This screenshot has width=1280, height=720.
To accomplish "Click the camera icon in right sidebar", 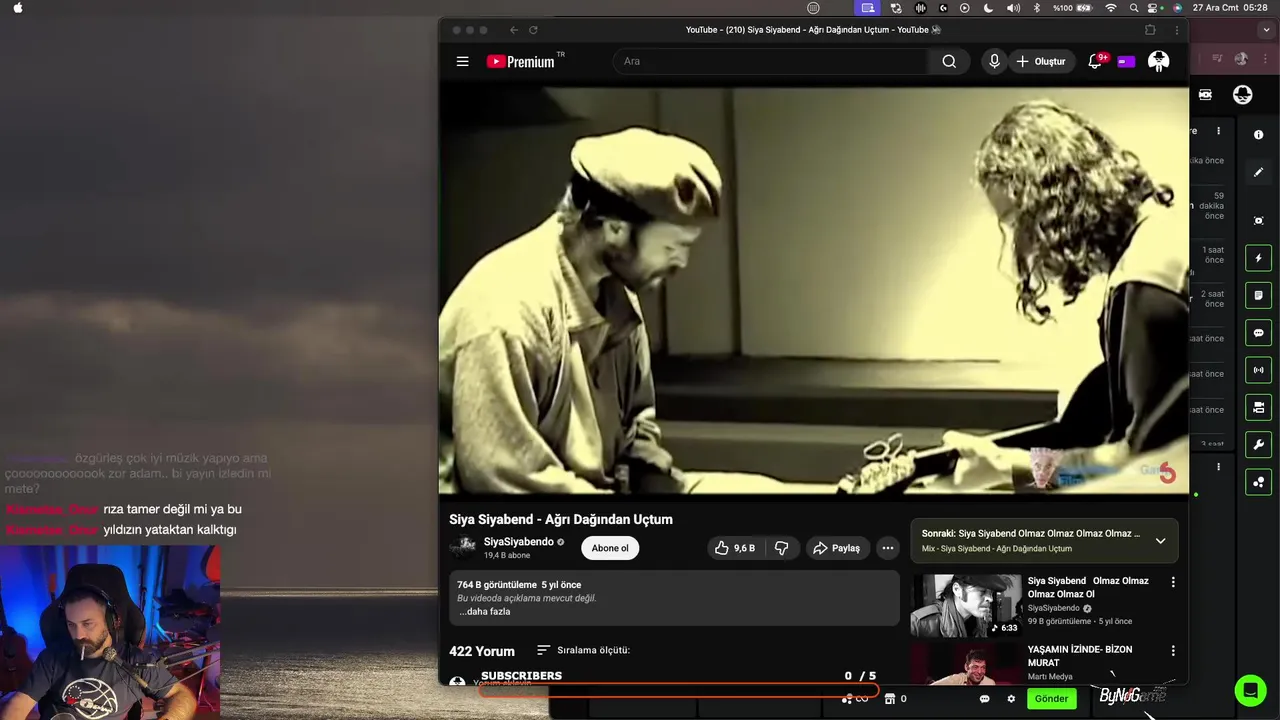I will point(1258,407).
